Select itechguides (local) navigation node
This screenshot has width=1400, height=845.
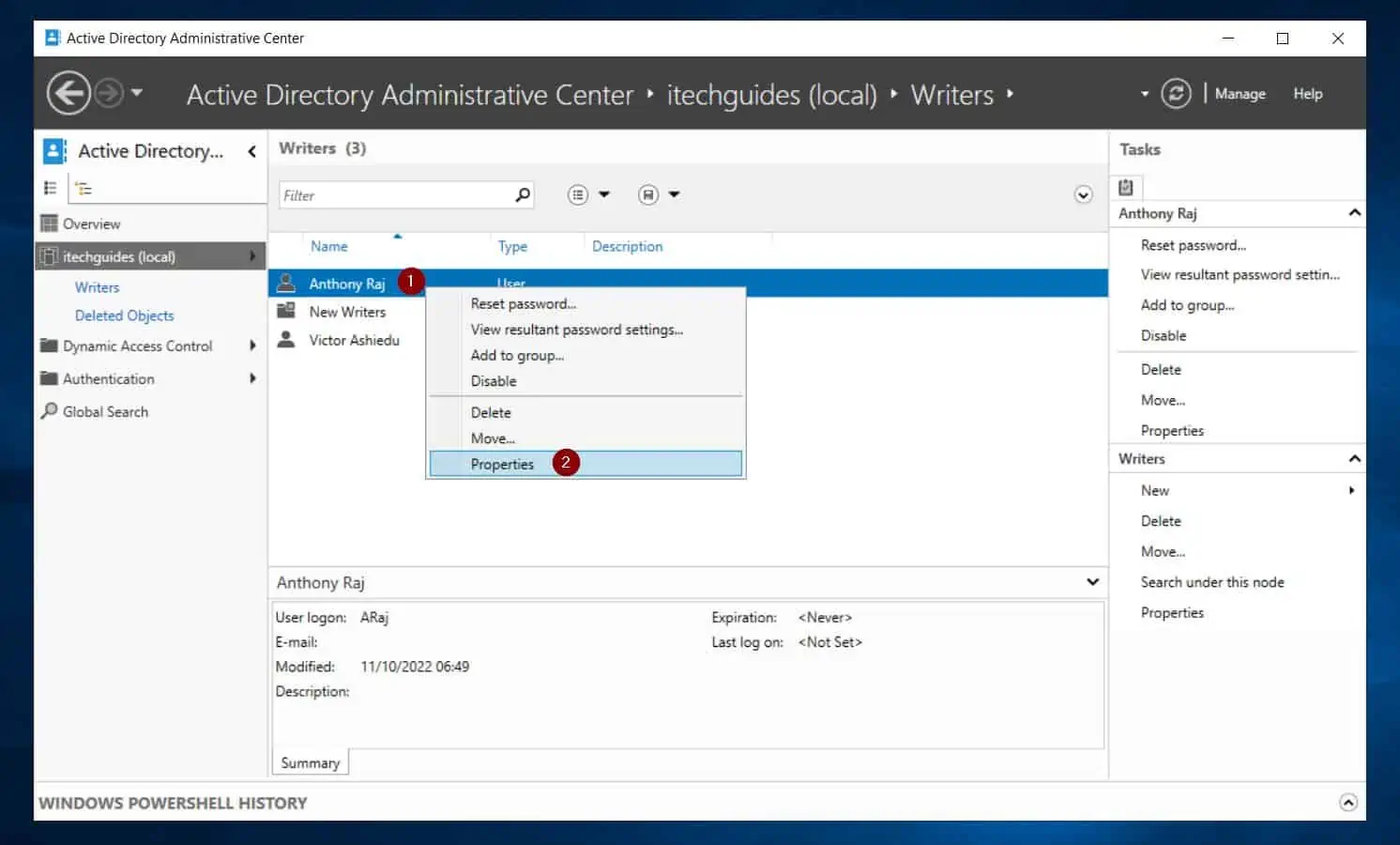click(x=151, y=256)
